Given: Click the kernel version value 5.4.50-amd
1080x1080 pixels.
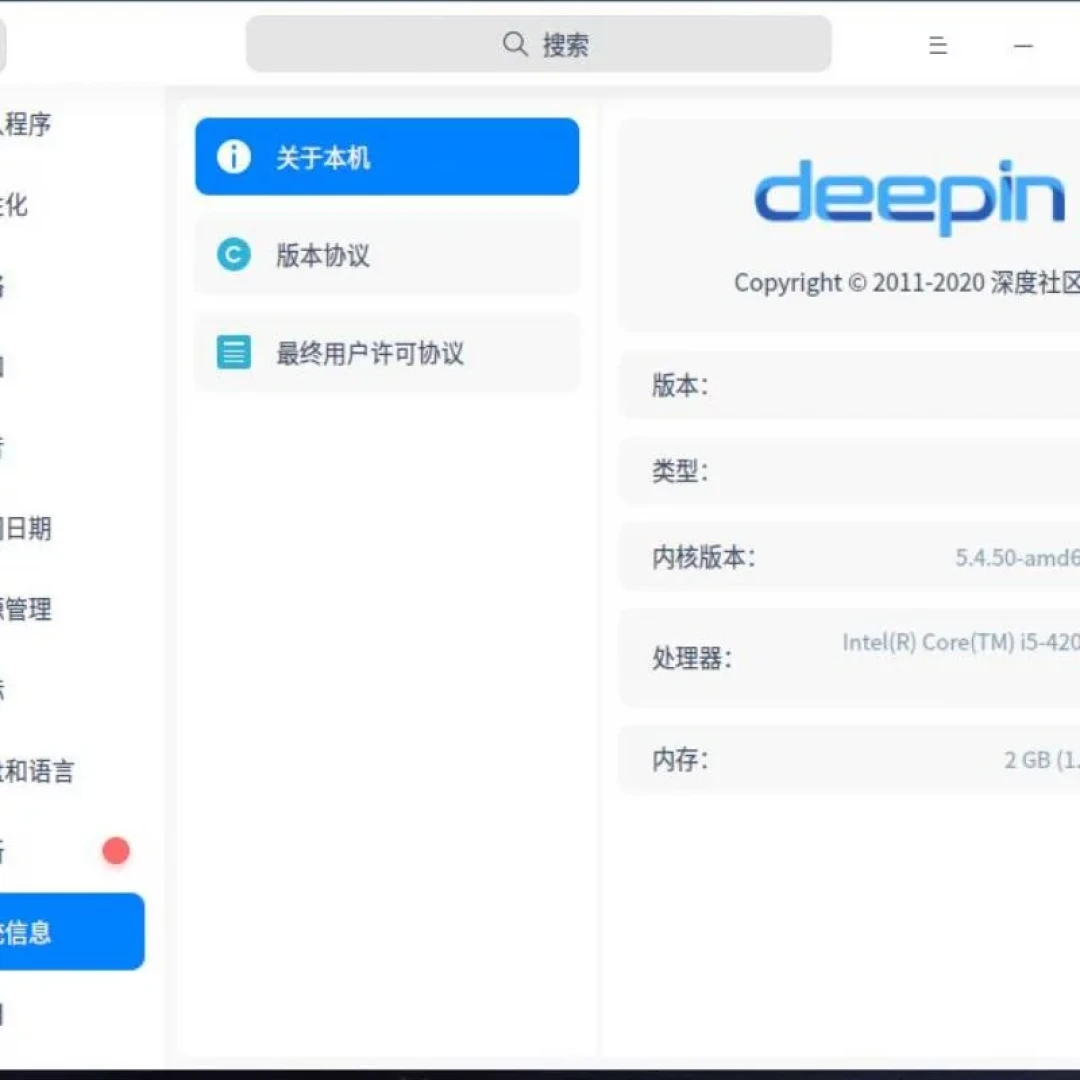Looking at the screenshot, I should point(1017,558).
